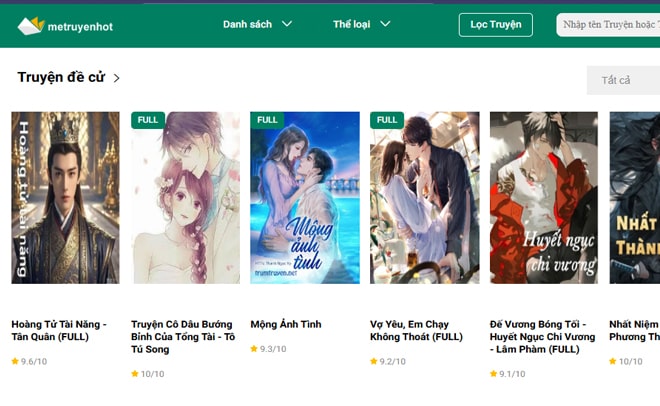Viewport: 660px width, 406px height.
Task: Expand the Danh sách chevron arrow
Action: pos(287,24)
